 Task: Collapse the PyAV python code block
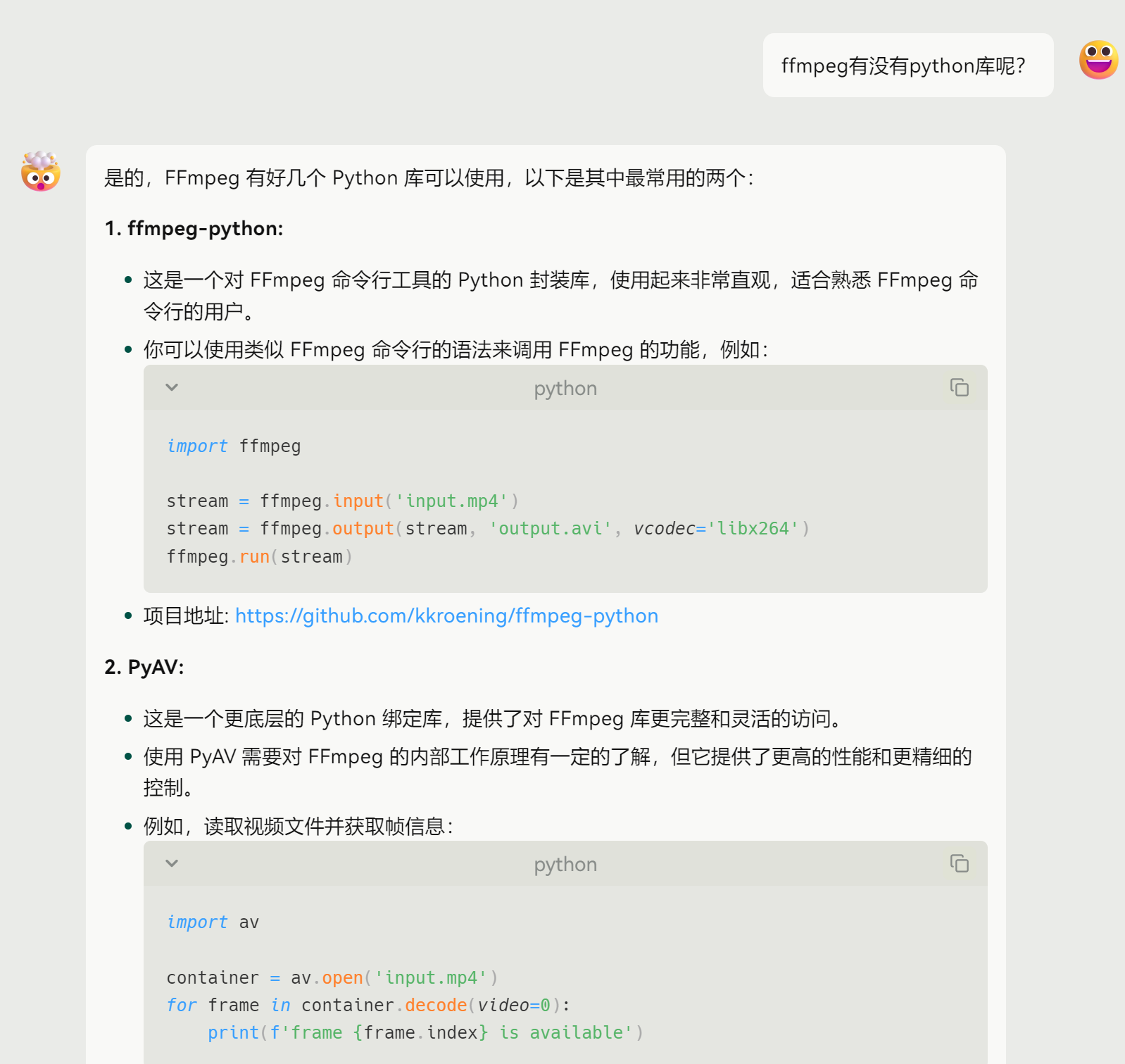point(172,863)
